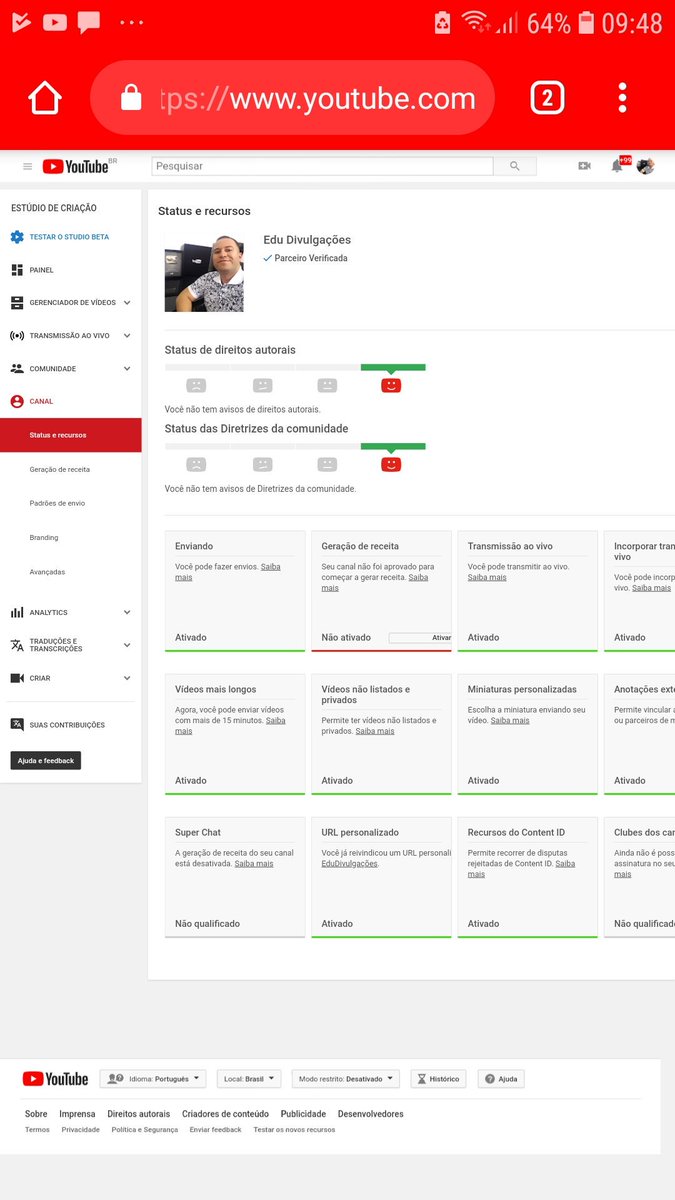Click the Ajuda footer button
Image resolution: width=675 pixels, height=1200 pixels.
[501, 1079]
